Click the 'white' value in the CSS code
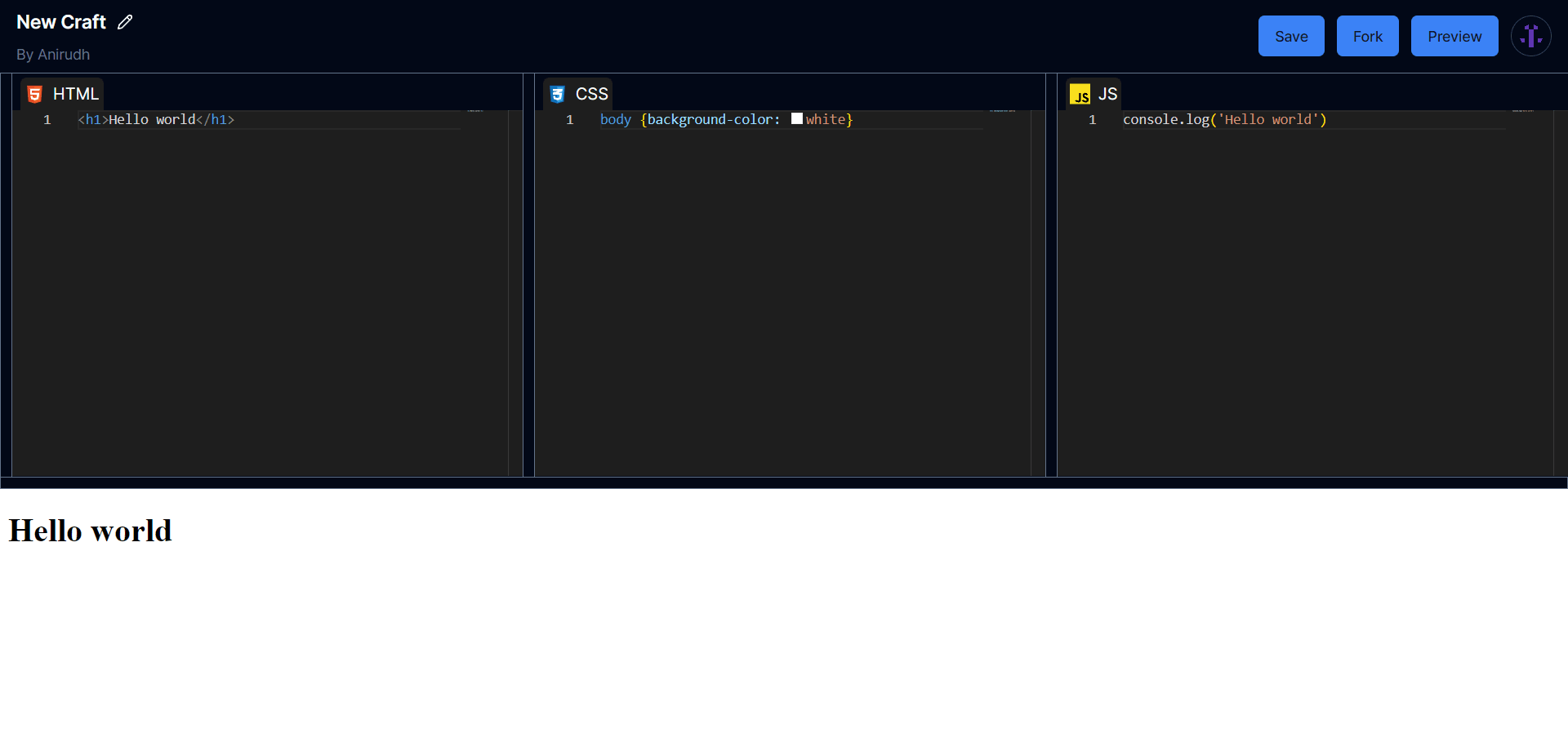1568x729 pixels. (x=826, y=119)
